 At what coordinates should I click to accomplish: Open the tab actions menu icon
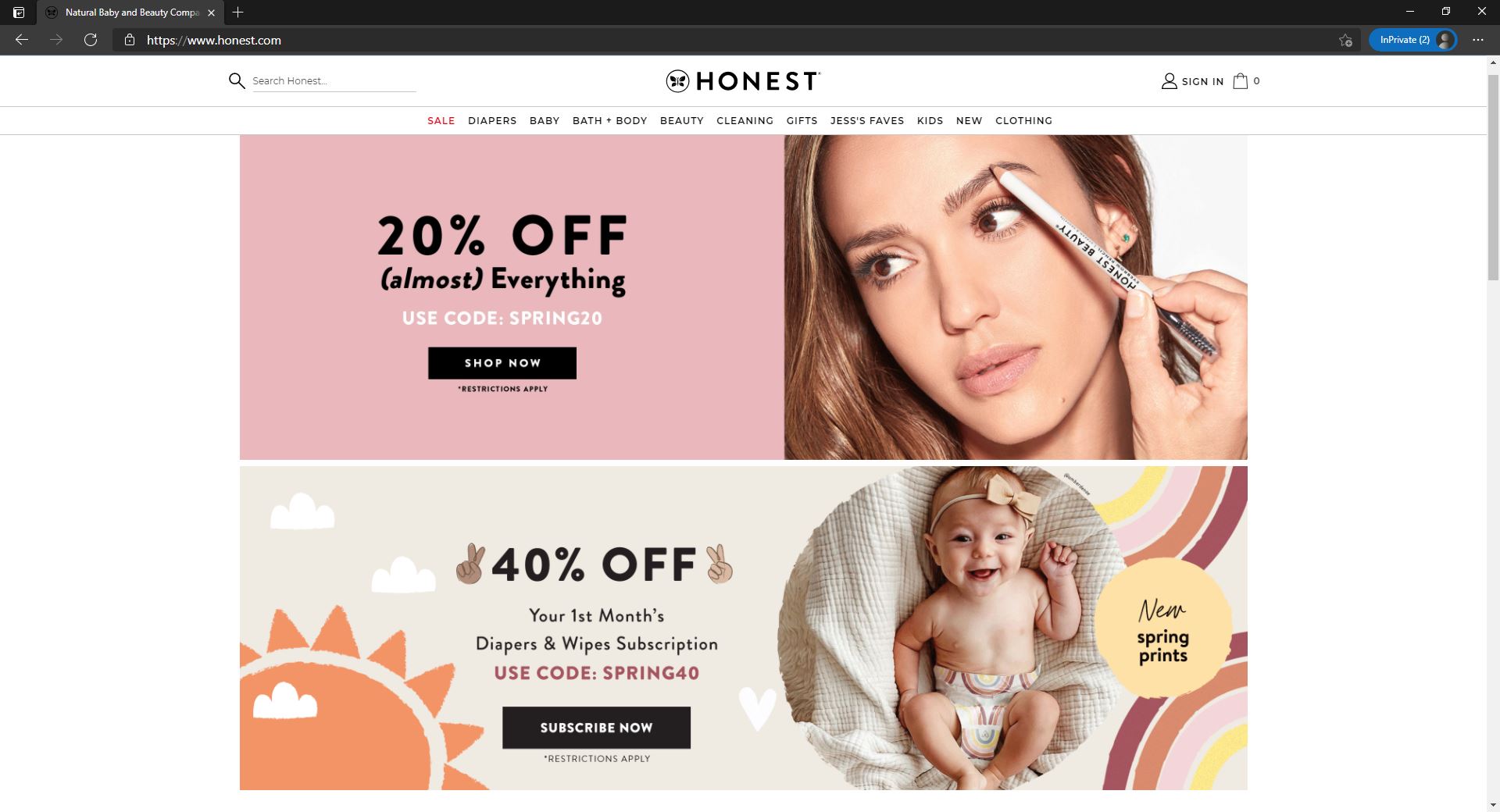19,12
